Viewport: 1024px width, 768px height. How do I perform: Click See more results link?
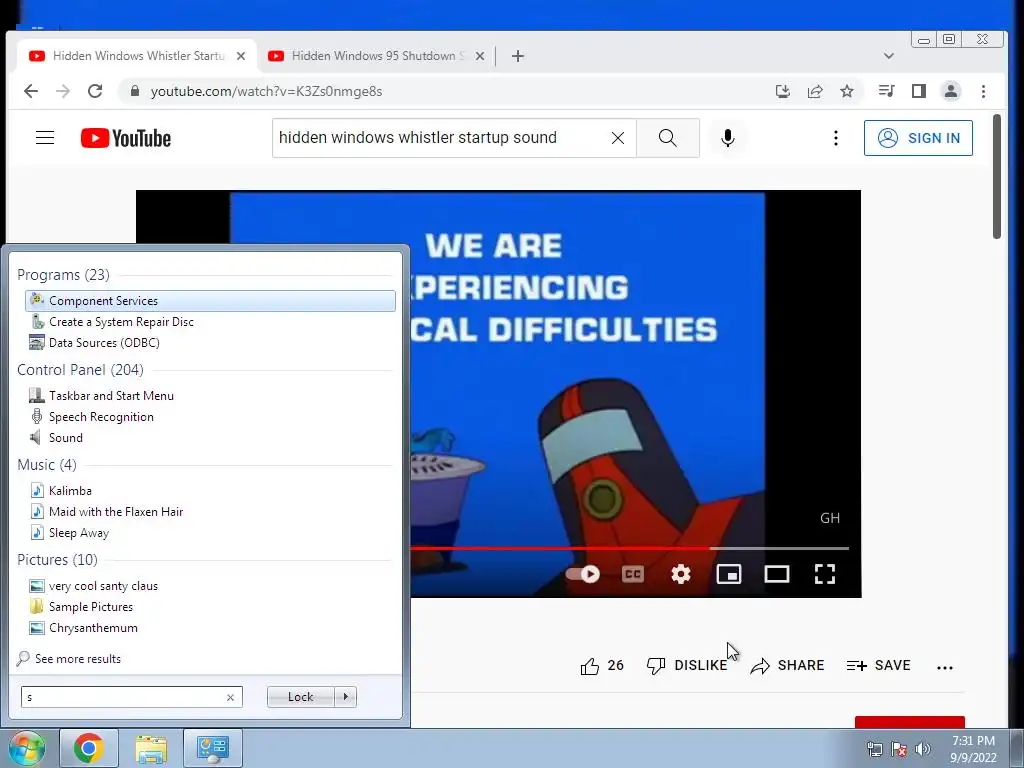click(x=69, y=659)
